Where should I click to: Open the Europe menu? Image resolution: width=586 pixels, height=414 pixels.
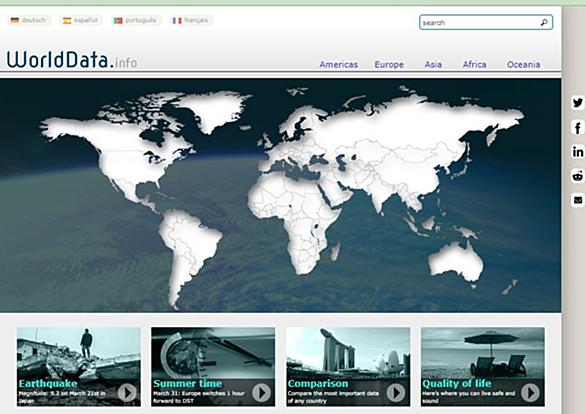click(389, 65)
